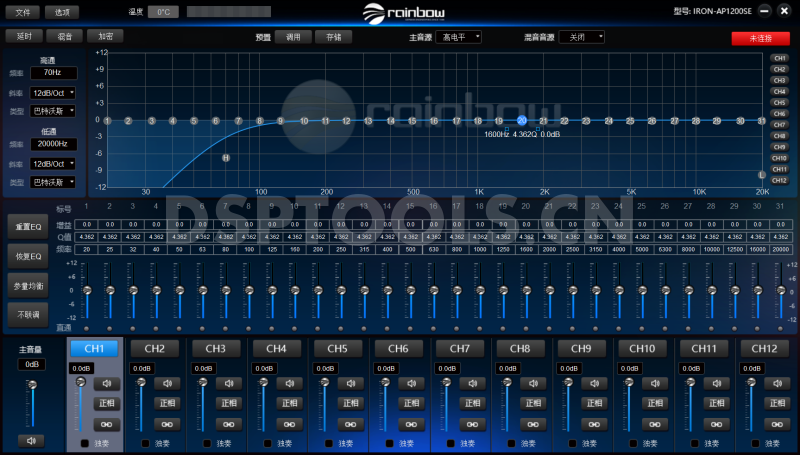
Task: Select EQ node 1 on the graph
Action: click(x=107, y=121)
